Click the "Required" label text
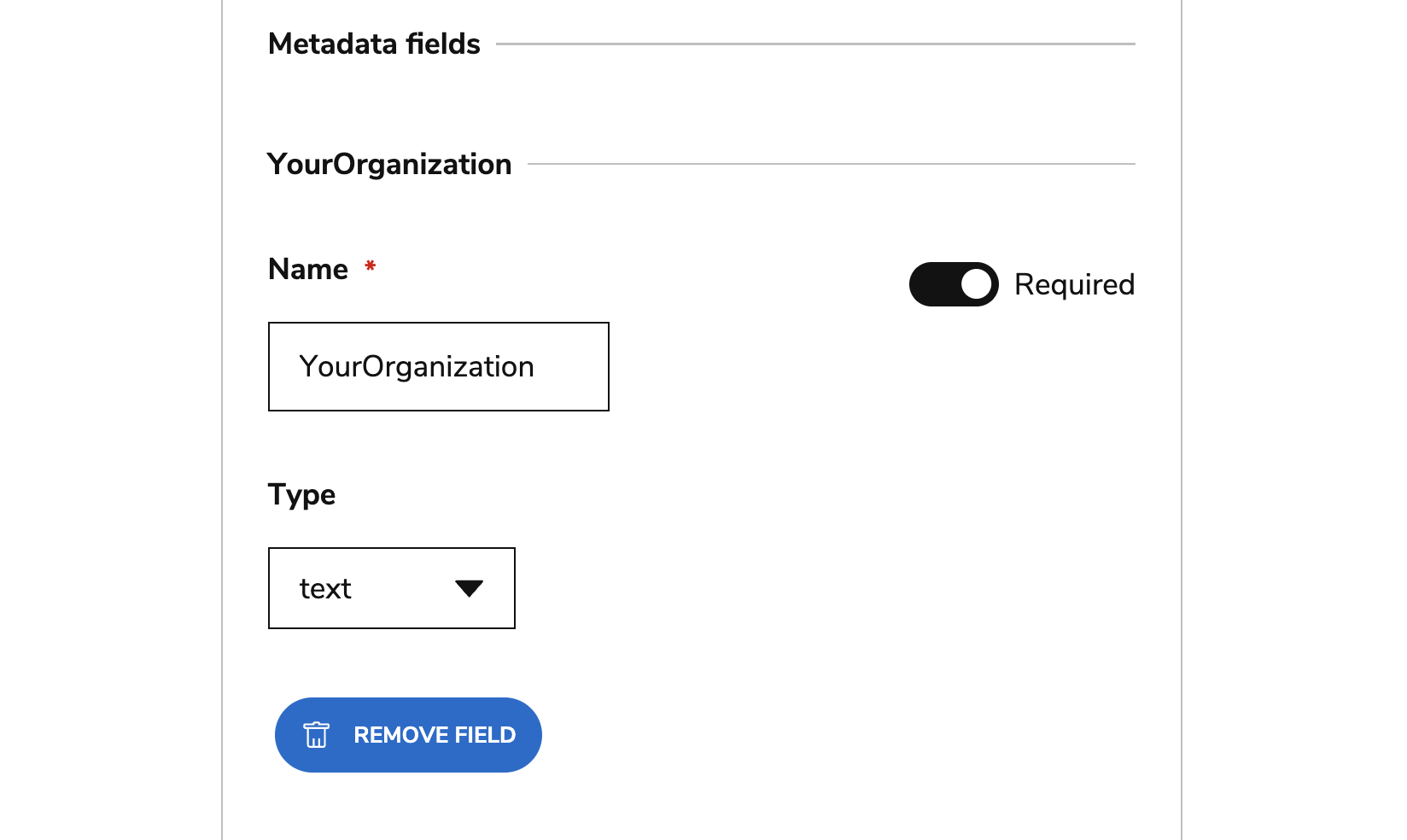The width and height of the screenshot is (1407, 840). pos(1074,284)
